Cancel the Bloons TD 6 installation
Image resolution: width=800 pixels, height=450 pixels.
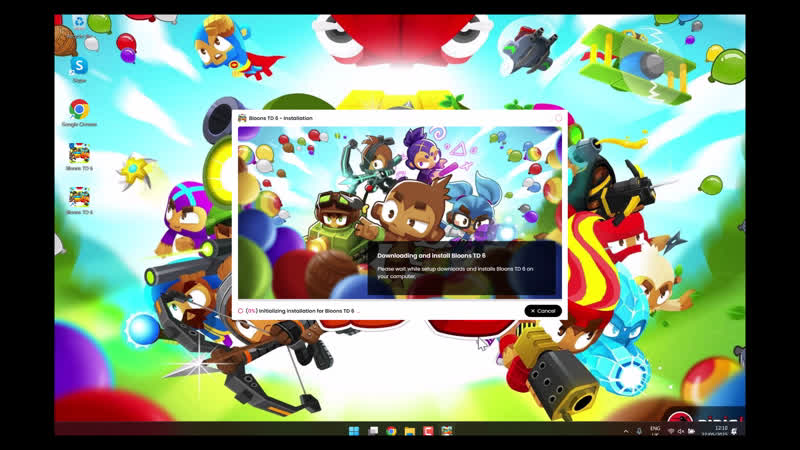pos(543,311)
